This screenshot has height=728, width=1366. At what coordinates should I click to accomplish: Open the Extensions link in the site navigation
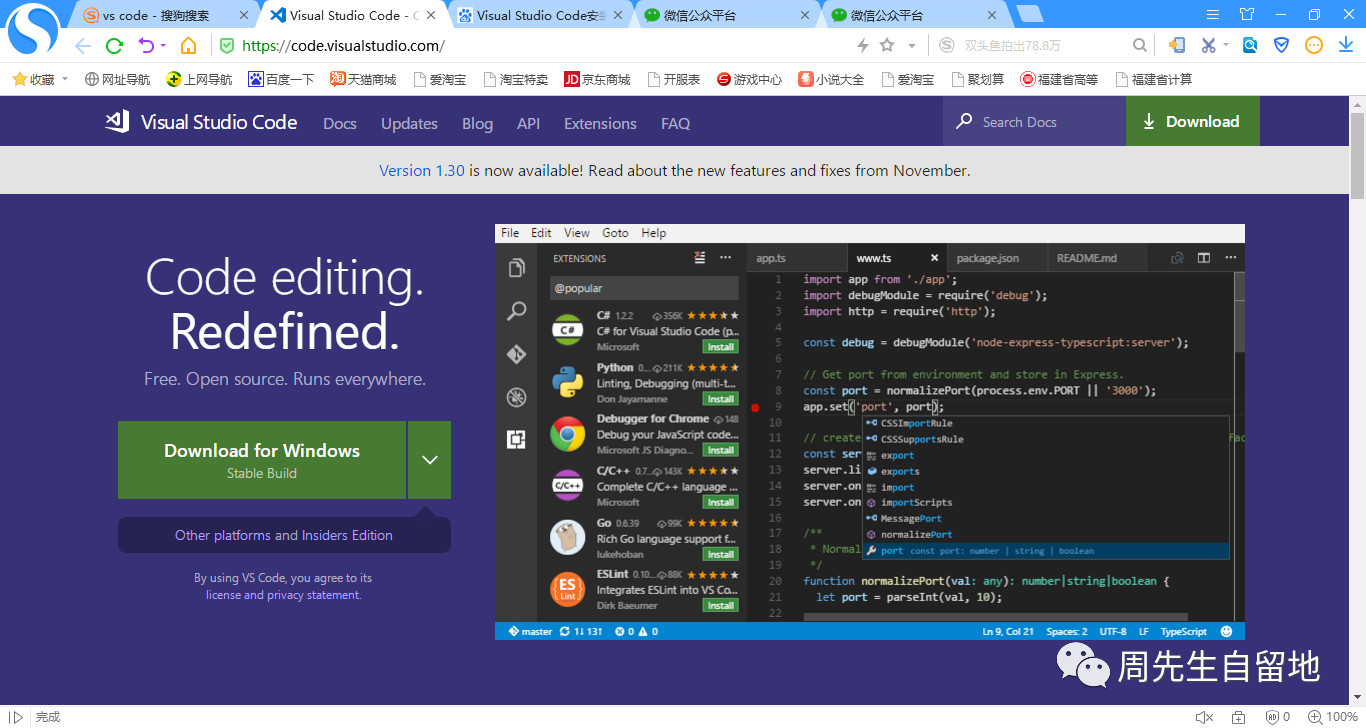[x=600, y=123]
